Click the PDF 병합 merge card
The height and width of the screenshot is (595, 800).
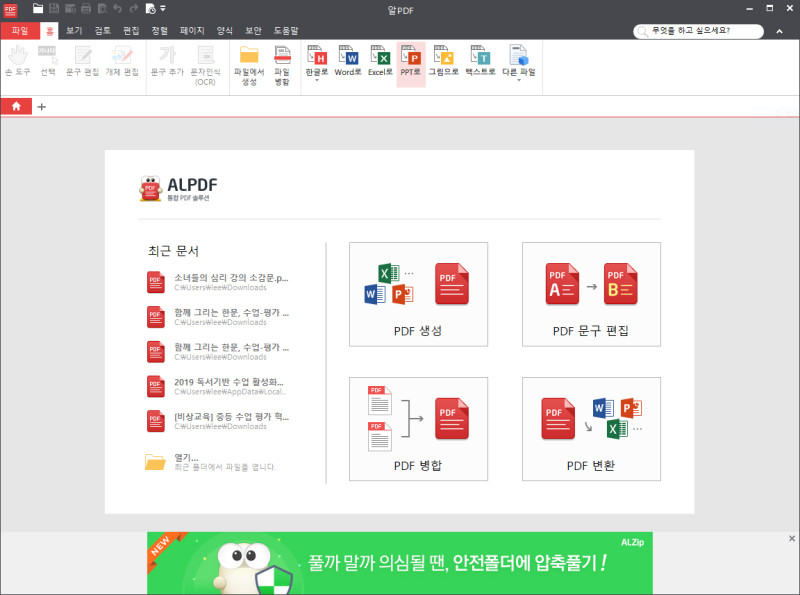(x=418, y=429)
